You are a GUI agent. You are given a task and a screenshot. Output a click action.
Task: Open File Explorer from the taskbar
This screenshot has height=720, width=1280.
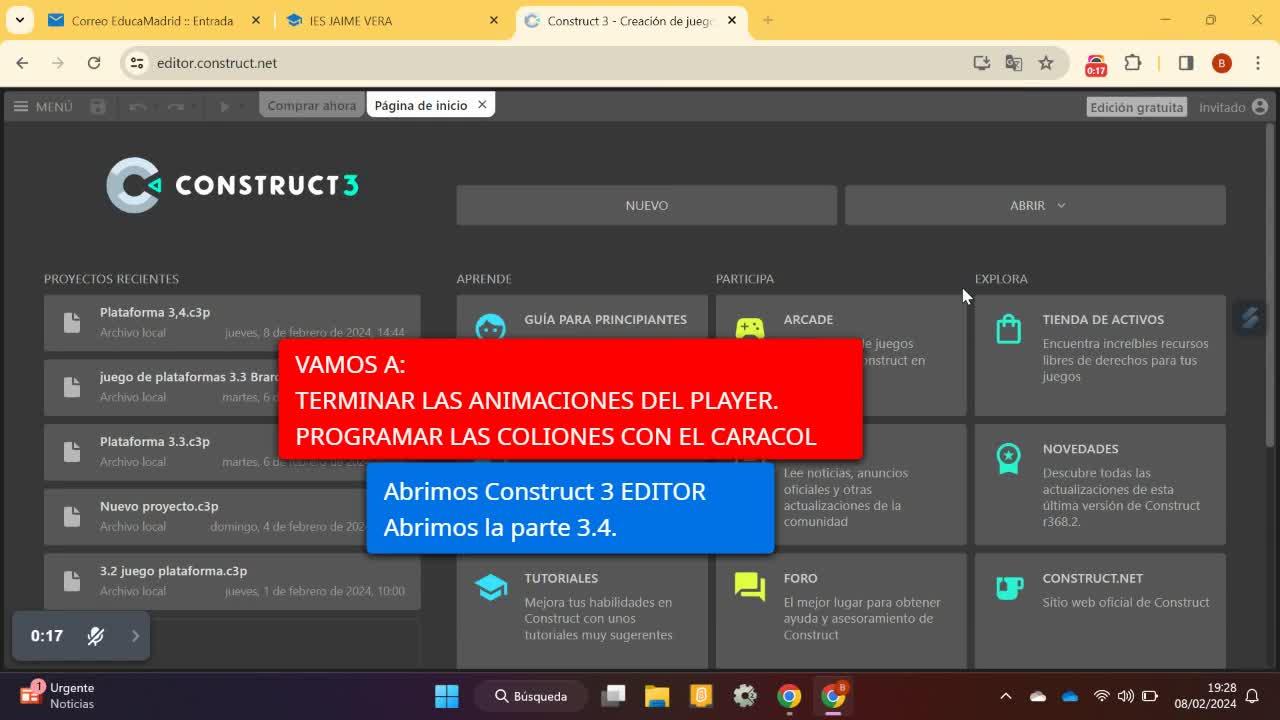tap(657, 696)
